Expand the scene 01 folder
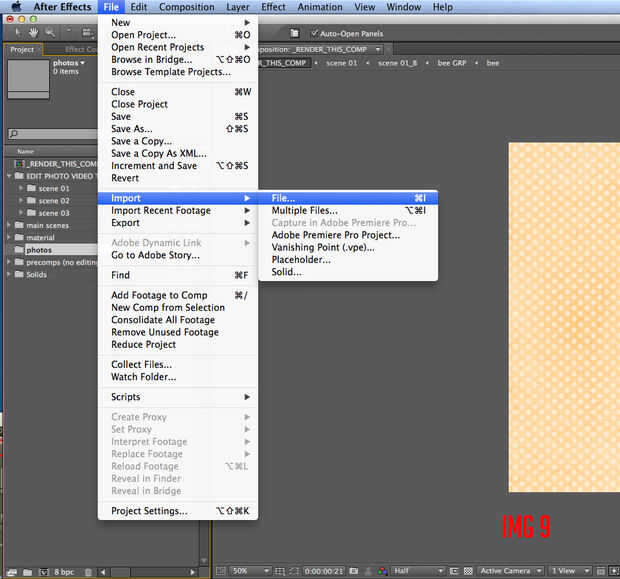Screen dimensions: 620x579 coord(21,188)
